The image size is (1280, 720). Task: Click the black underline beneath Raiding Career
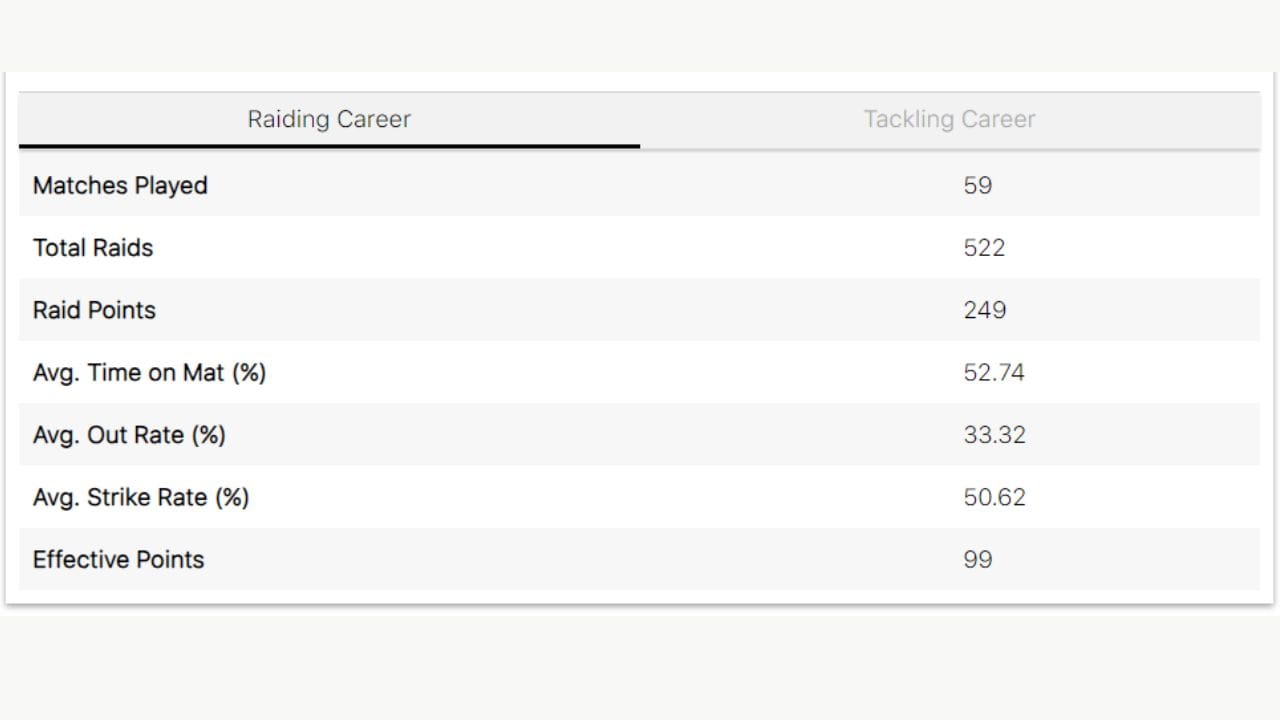click(329, 146)
